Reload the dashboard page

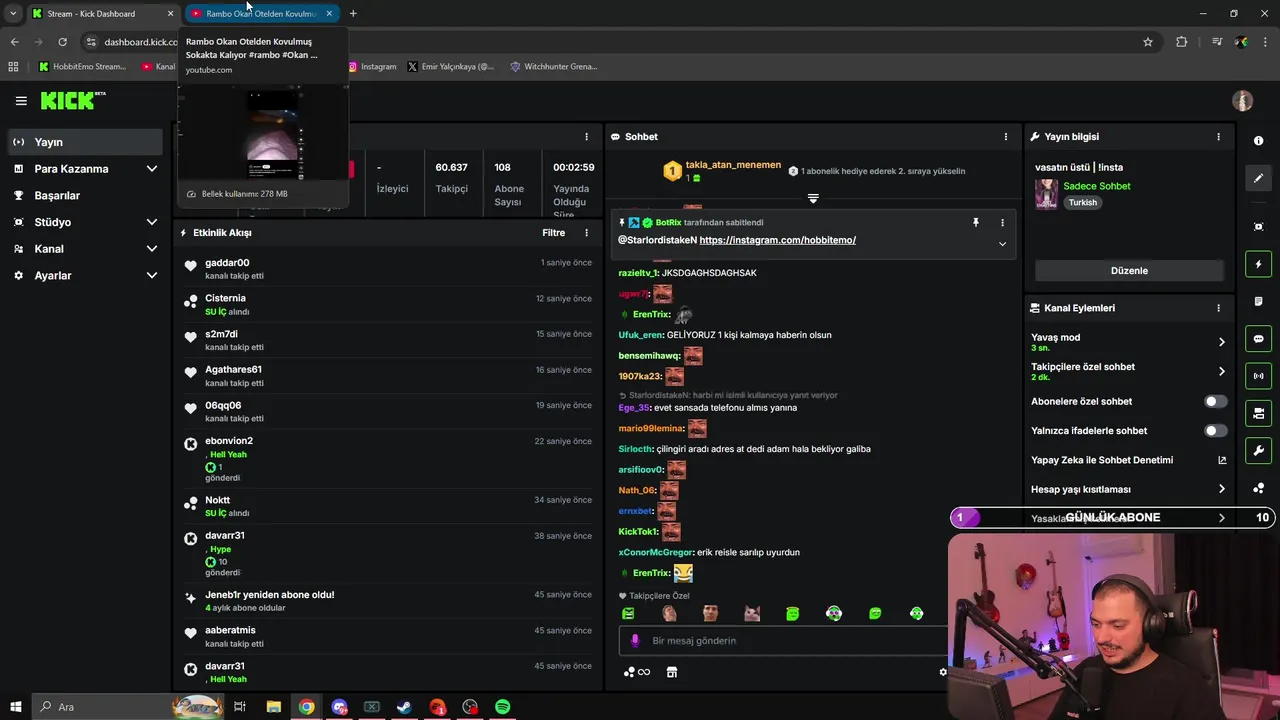62,42
